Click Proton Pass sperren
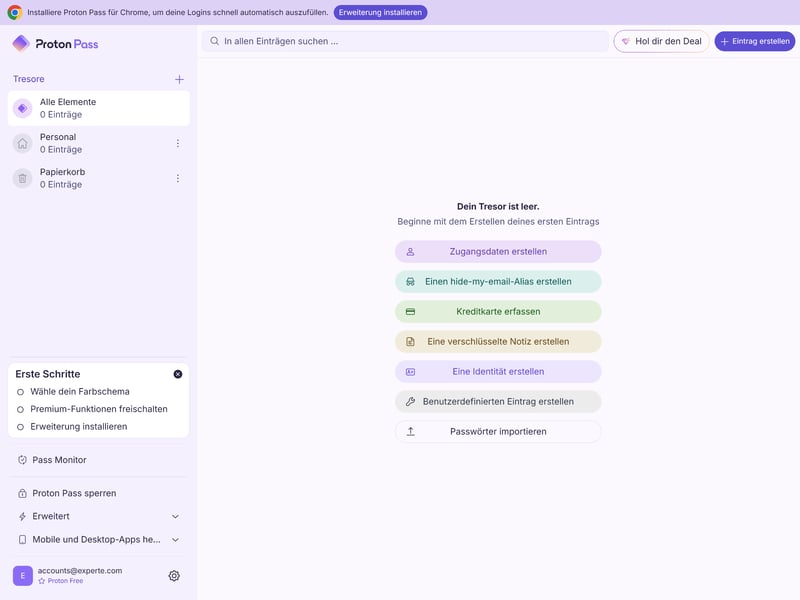 98,493
